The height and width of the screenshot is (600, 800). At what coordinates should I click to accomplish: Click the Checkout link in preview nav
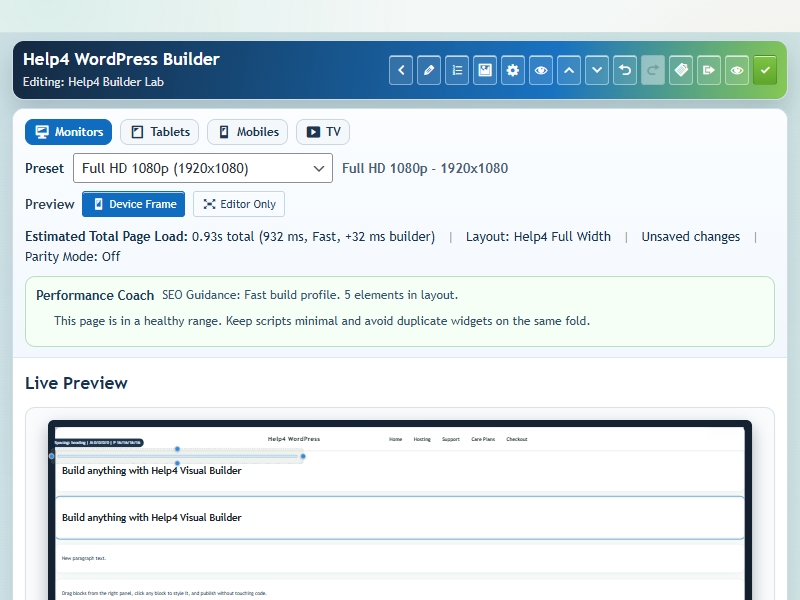[517, 439]
